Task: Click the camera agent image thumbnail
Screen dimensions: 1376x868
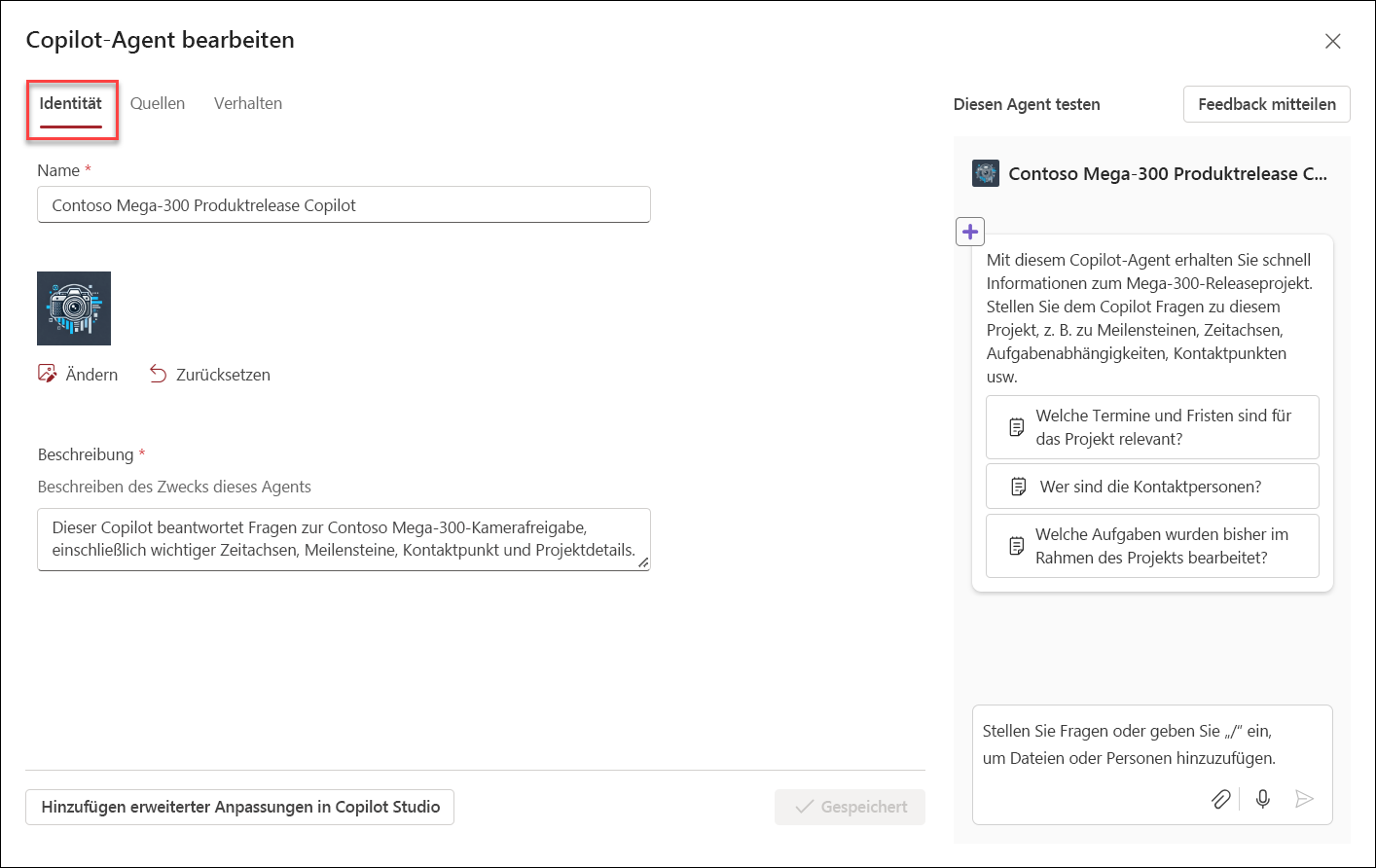Action: point(74,308)
